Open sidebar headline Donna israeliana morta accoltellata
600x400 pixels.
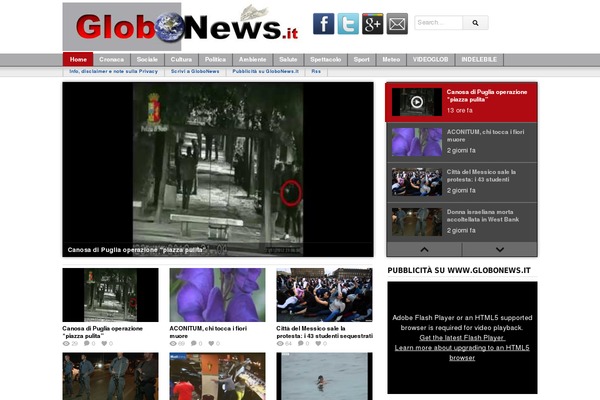[x=483, y=216]
